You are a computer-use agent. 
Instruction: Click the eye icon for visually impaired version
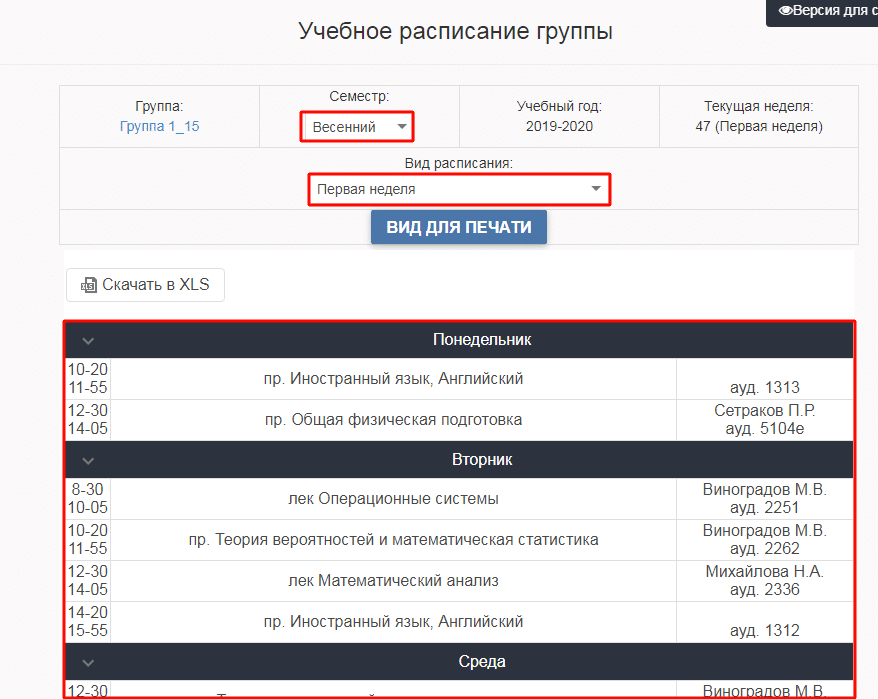click(785, 10)
